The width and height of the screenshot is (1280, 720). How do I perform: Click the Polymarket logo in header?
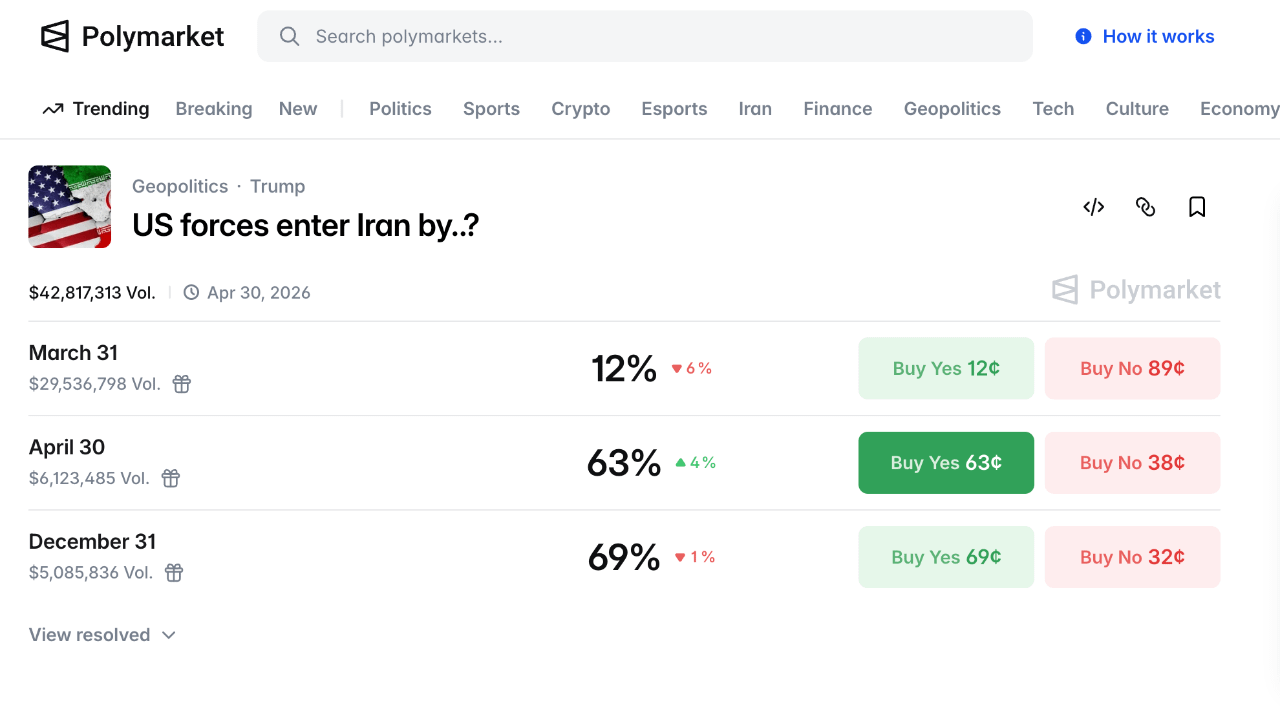pos(132,37)
